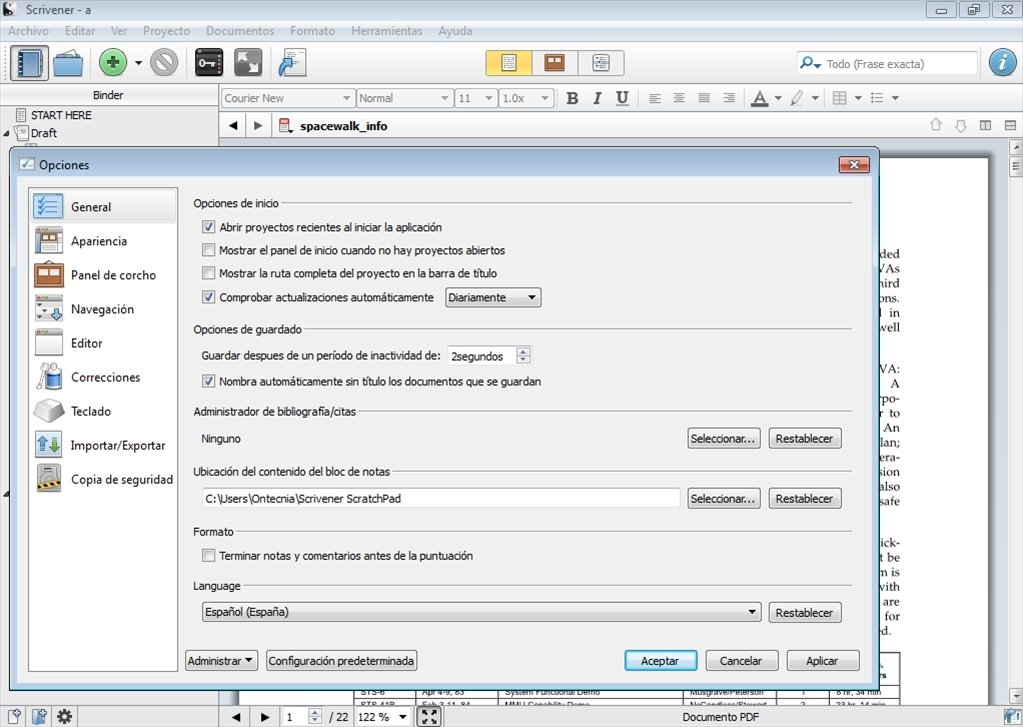Uncheck Abrir proyectos recientes al iniciar
The width and height of the screenshot is (1023, 727).
click(208, 227)
